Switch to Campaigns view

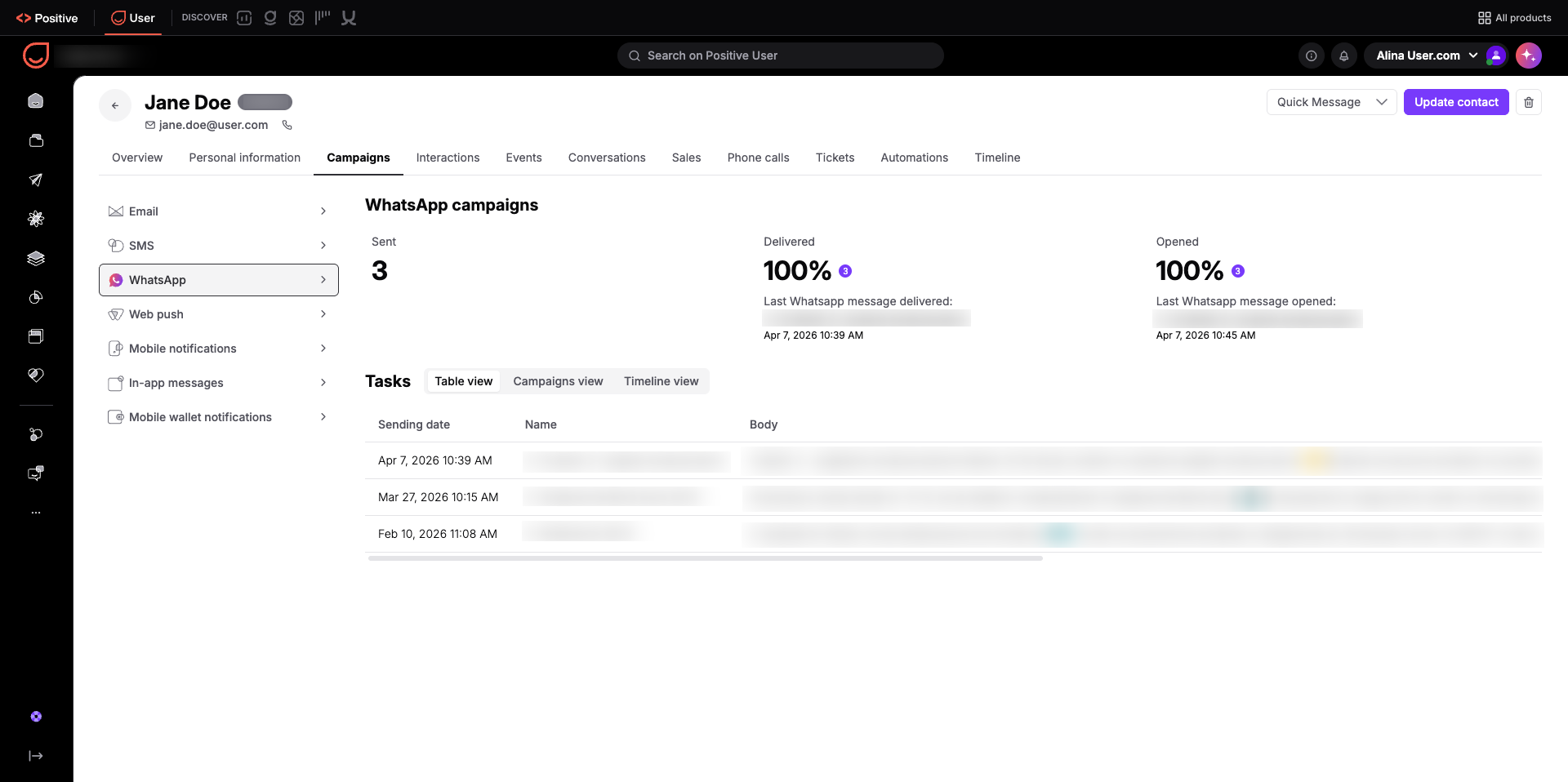point(558,381)
